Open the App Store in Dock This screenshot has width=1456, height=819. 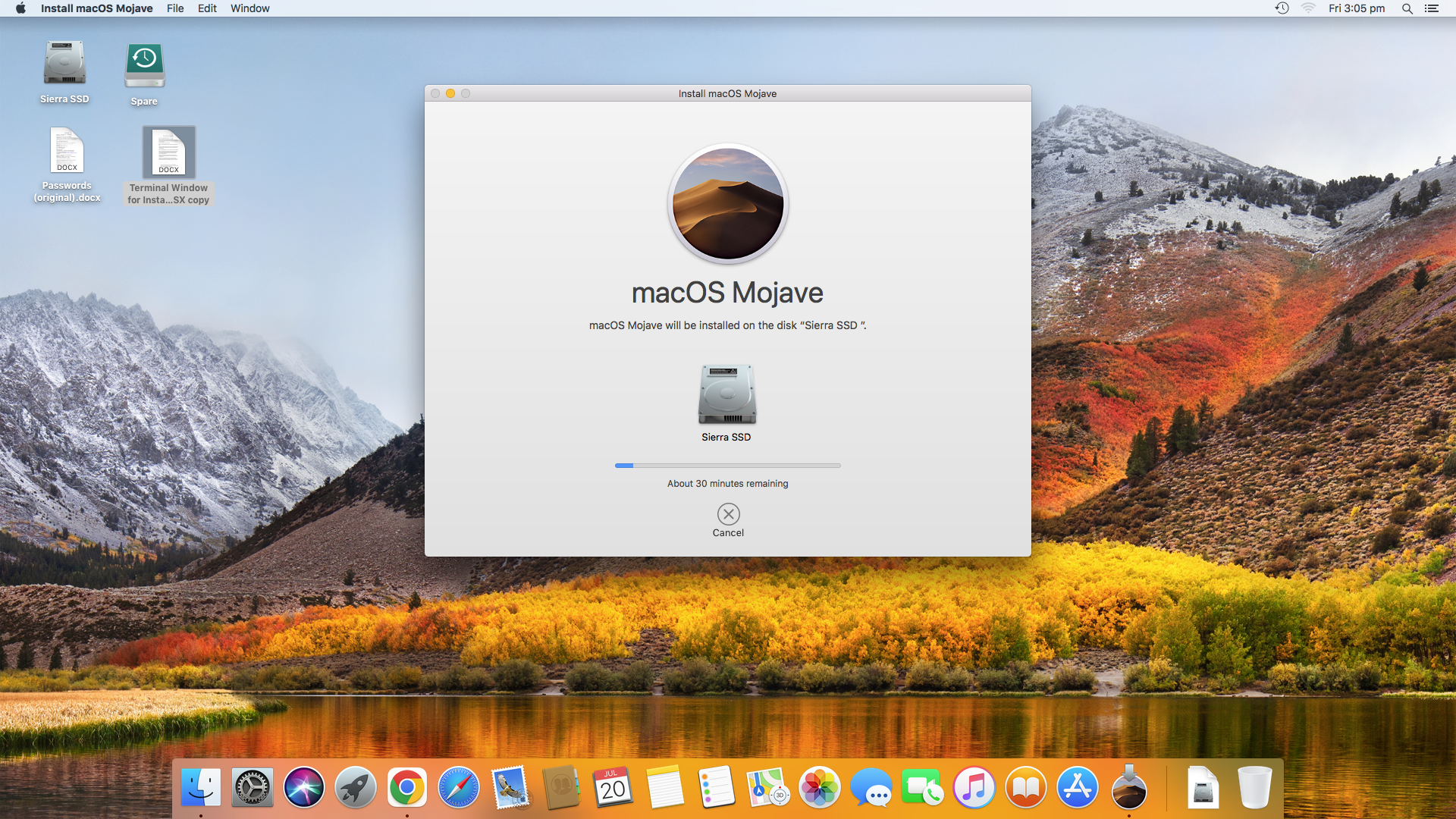1078,788
